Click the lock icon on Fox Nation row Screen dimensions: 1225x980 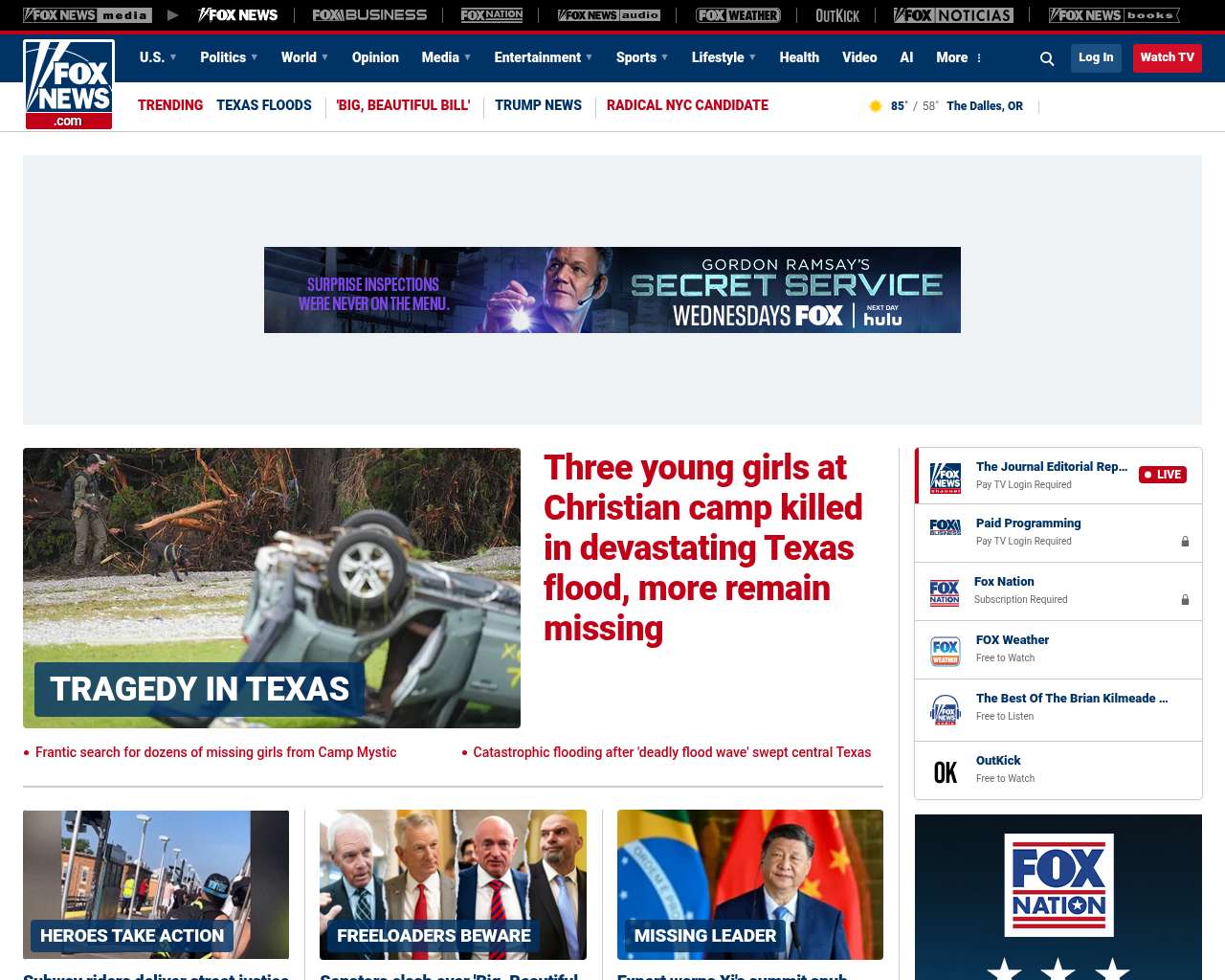pyautogui.click(x=1185, y=600)
